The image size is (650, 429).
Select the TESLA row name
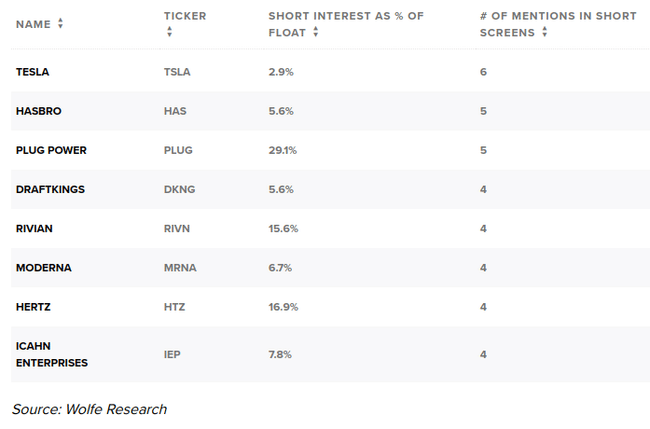pyautogui.click(x=33, y=72)
